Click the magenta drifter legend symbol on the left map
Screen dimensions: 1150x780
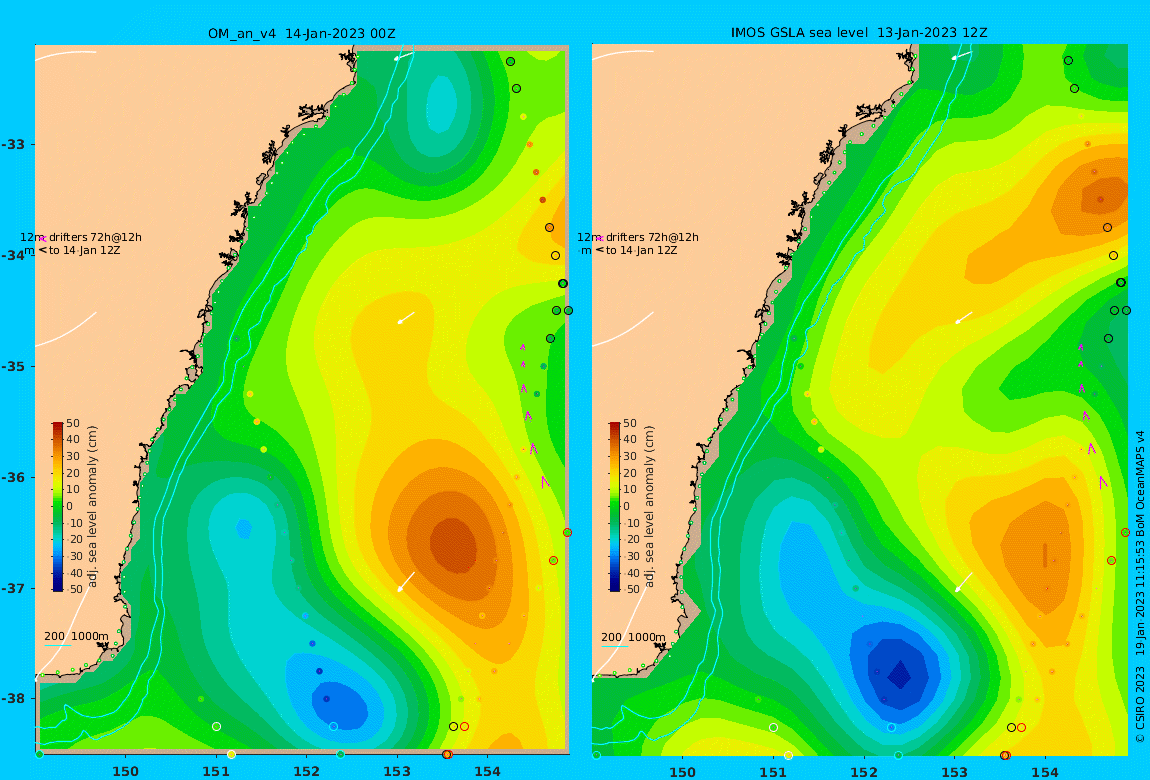43,238
